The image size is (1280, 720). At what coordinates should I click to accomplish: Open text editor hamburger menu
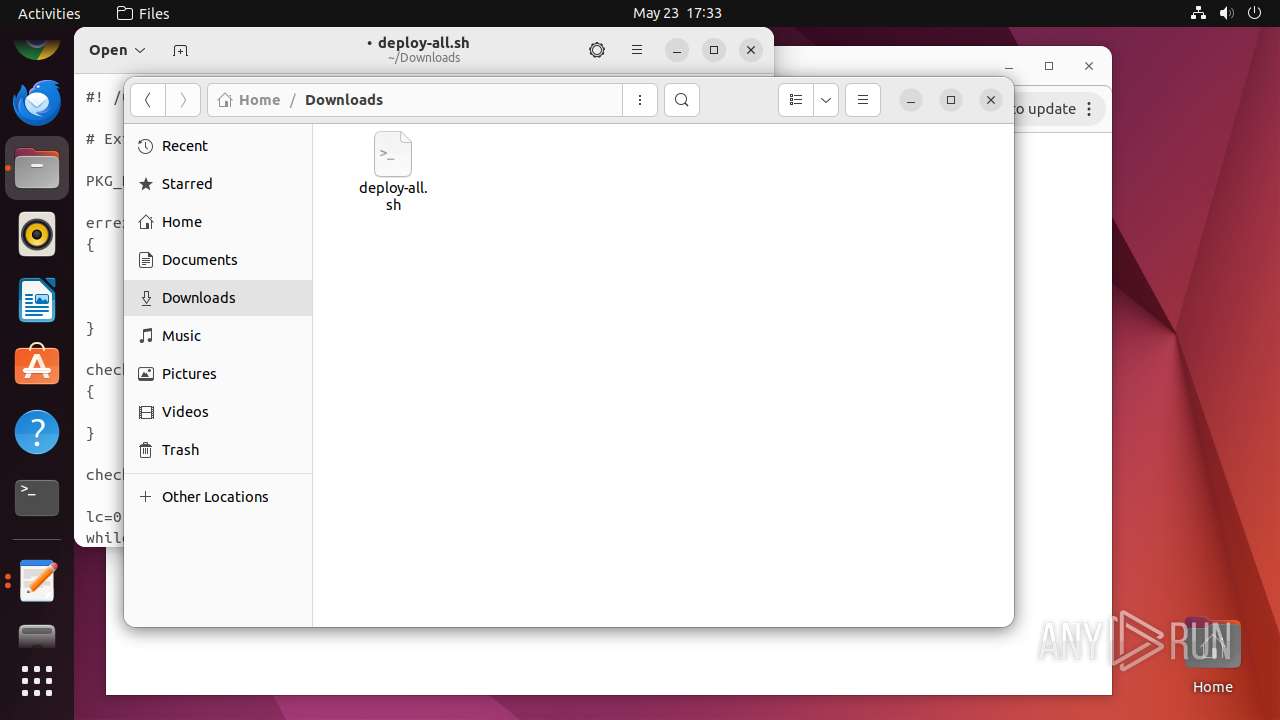tap(637, 50)
